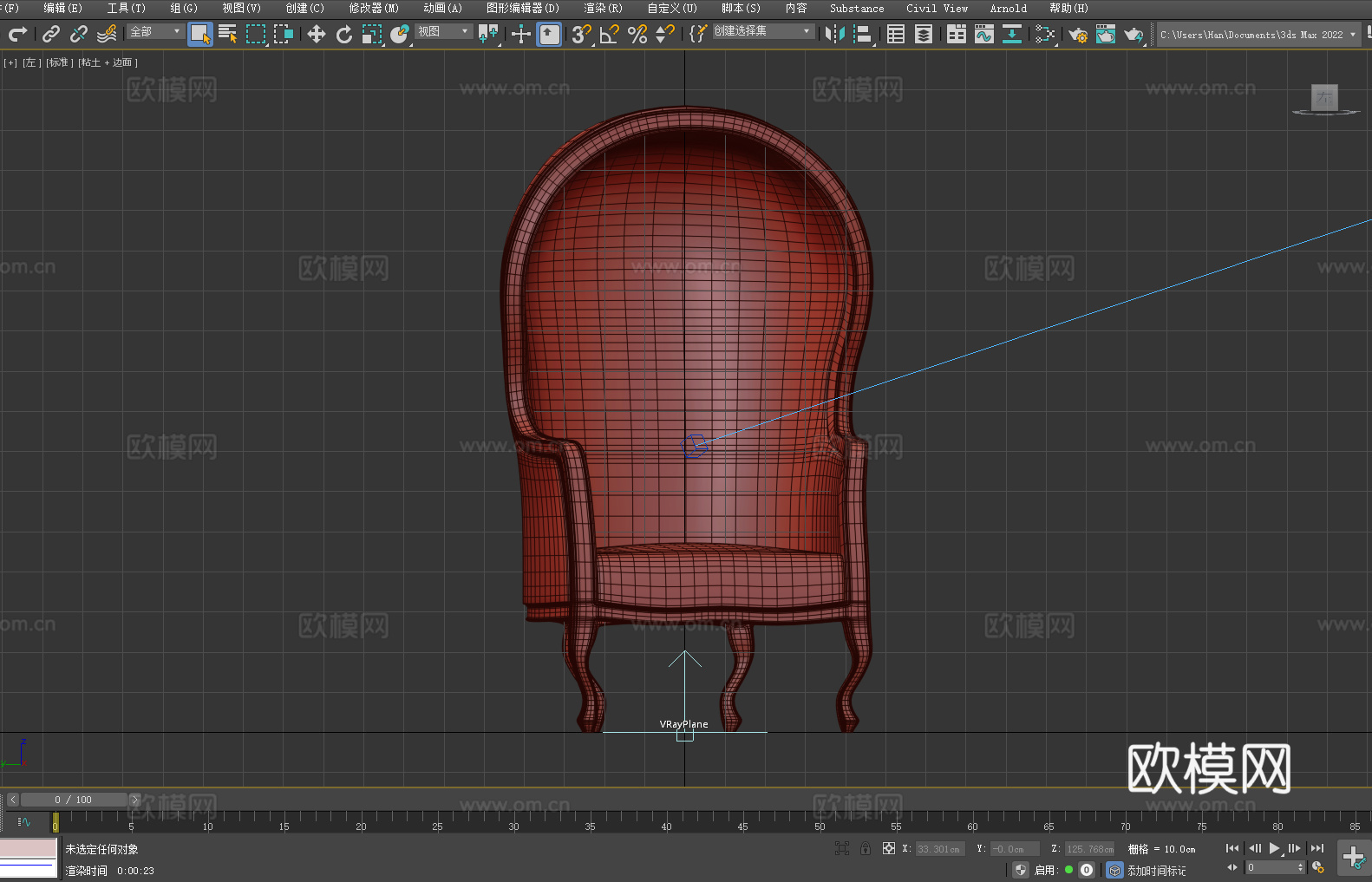Click the Mirror tool icon

point(835,34)
